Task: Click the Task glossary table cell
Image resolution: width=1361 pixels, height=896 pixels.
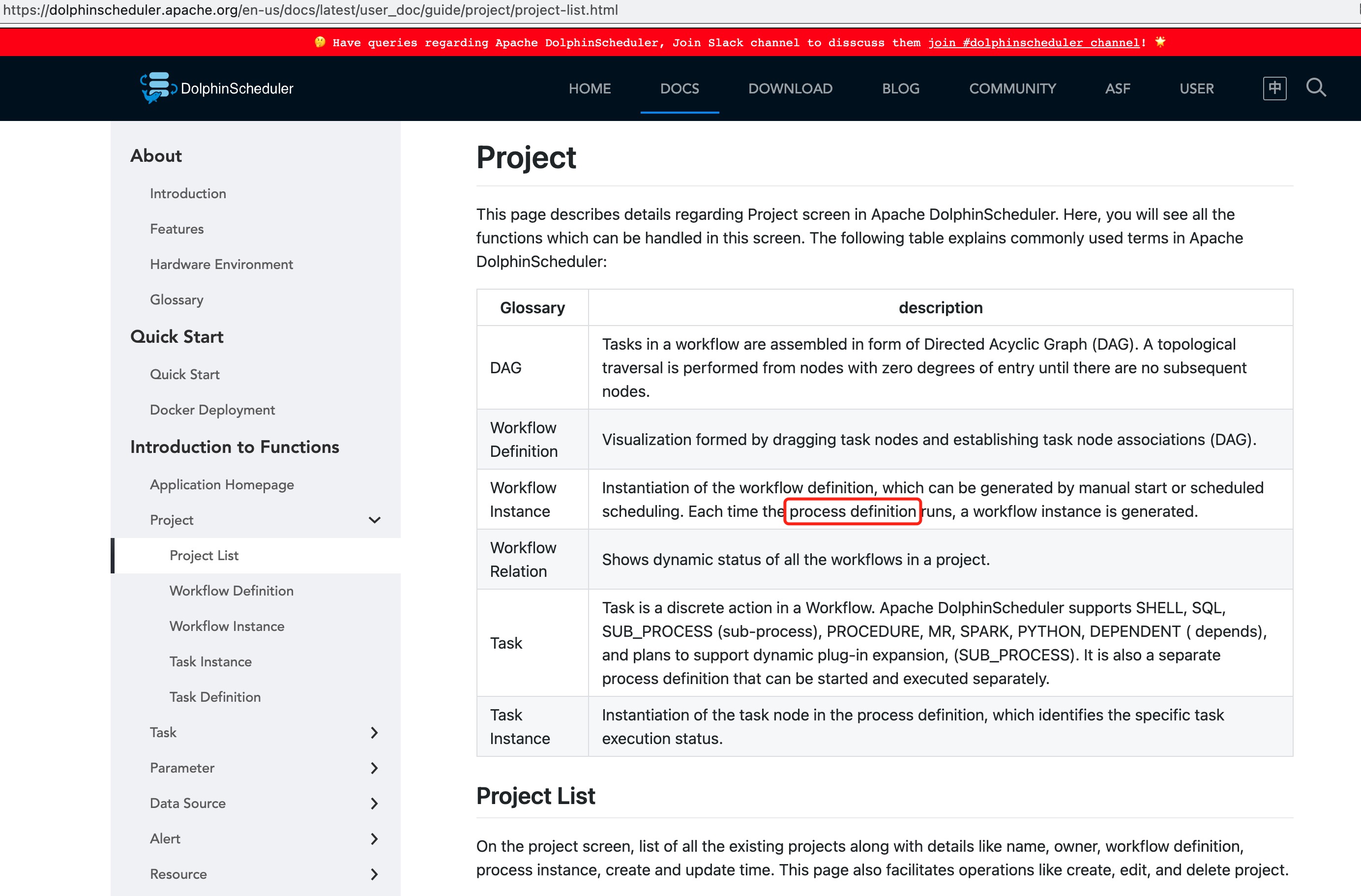Action: pos(533,643)
